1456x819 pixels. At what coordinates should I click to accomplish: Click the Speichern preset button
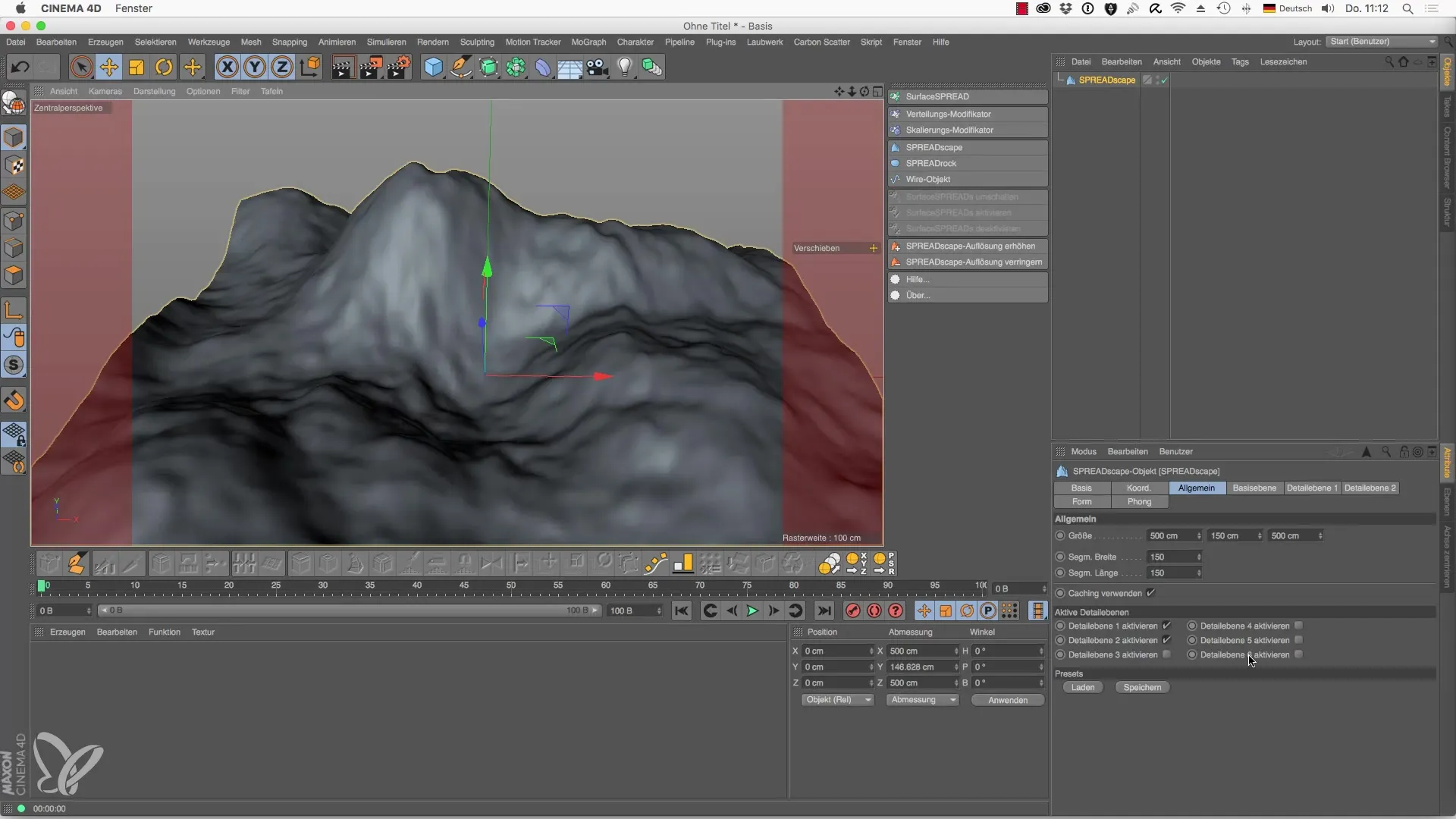[x=1142, y=688]
